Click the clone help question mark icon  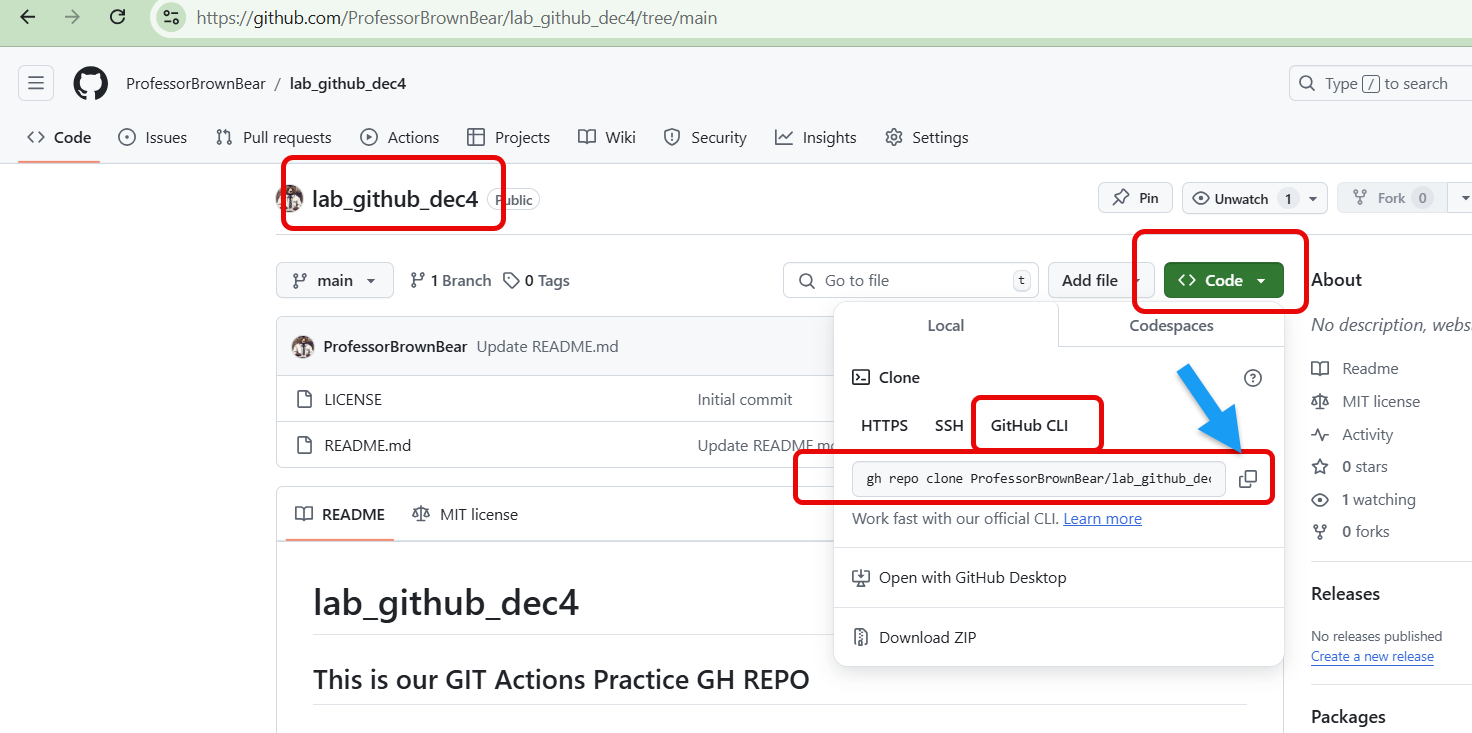click(1252, 378)
